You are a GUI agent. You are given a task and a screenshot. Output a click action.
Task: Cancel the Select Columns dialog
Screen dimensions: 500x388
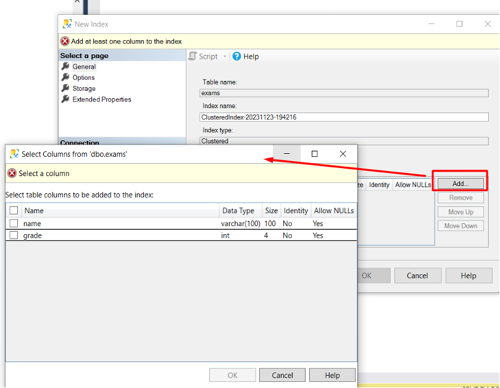tap(282, 375)
